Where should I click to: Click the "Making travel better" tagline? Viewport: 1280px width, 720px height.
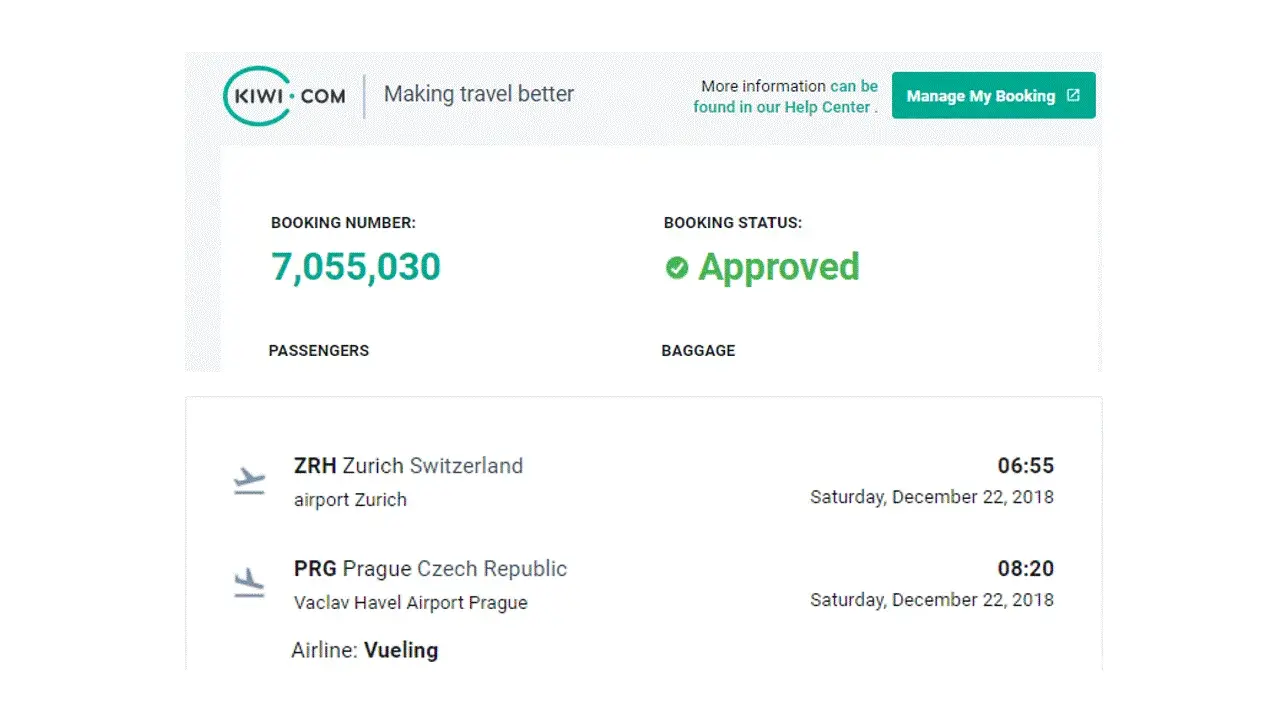point(479,94)
